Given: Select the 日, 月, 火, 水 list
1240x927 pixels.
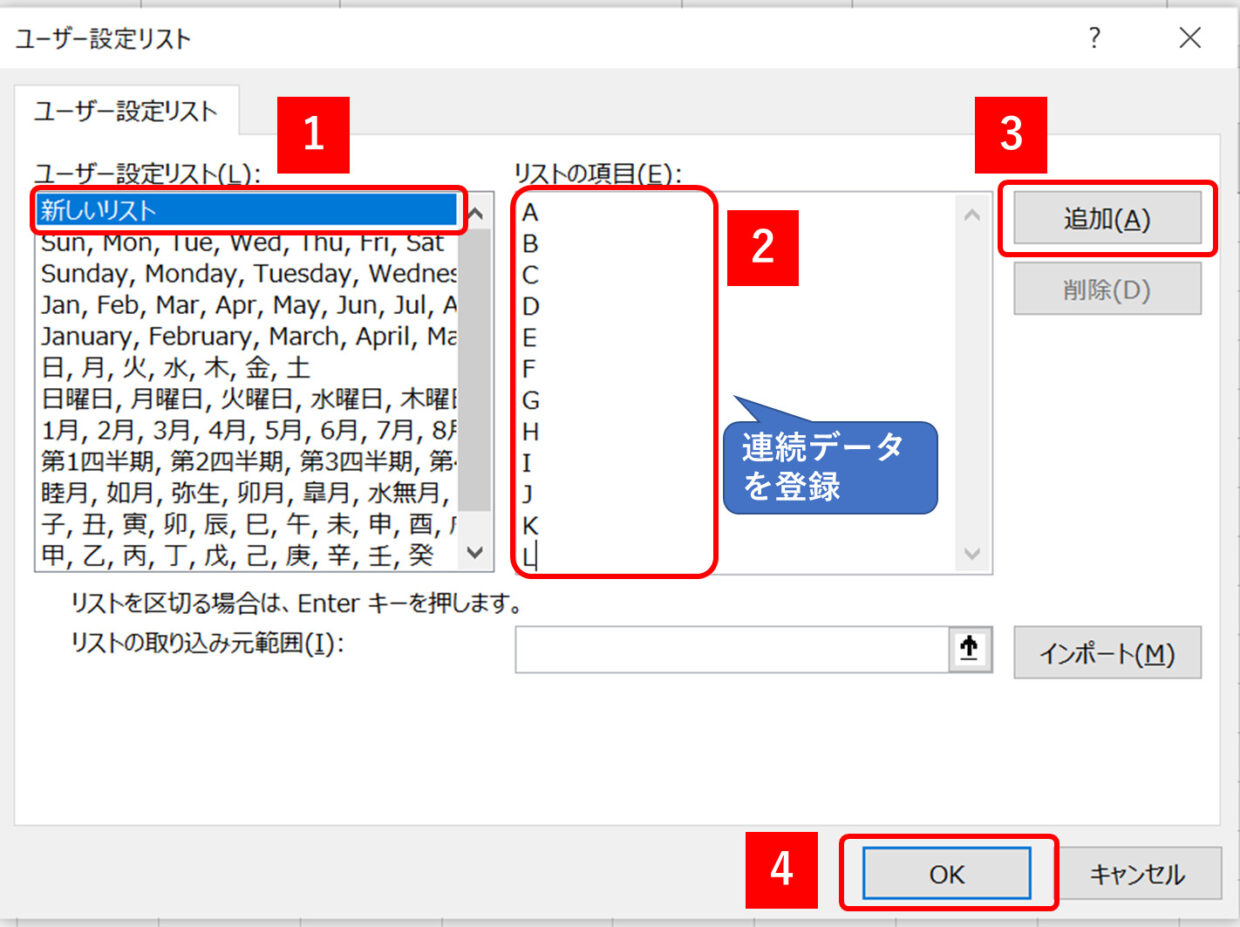Looking at the screenshot, I should [x=246, y=368].
